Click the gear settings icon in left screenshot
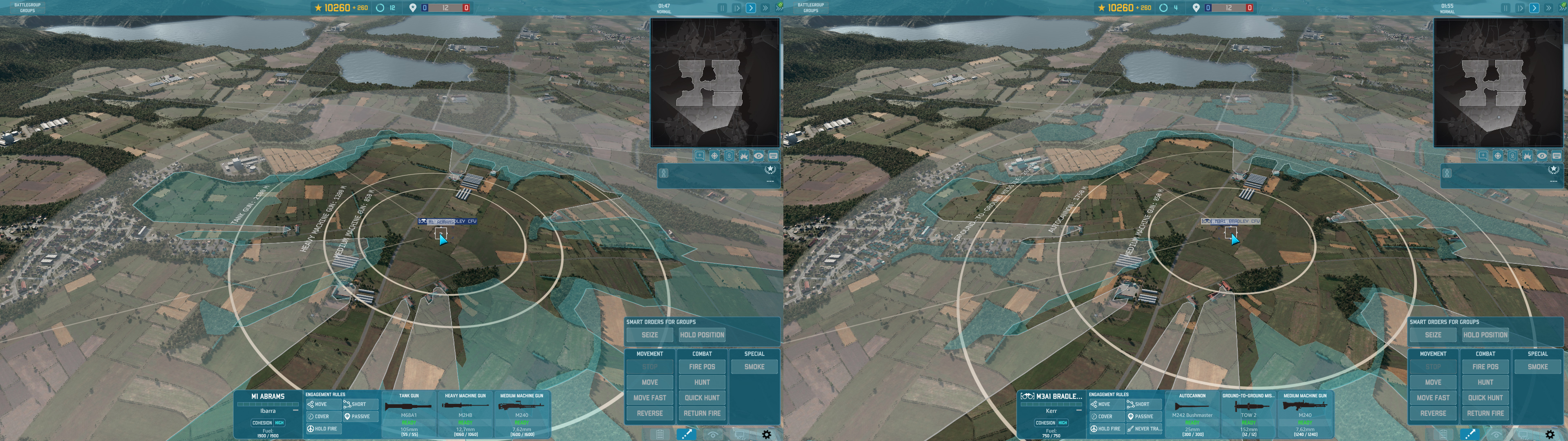Viewport: 1568px width, 441px height. (x=766, y=434)
